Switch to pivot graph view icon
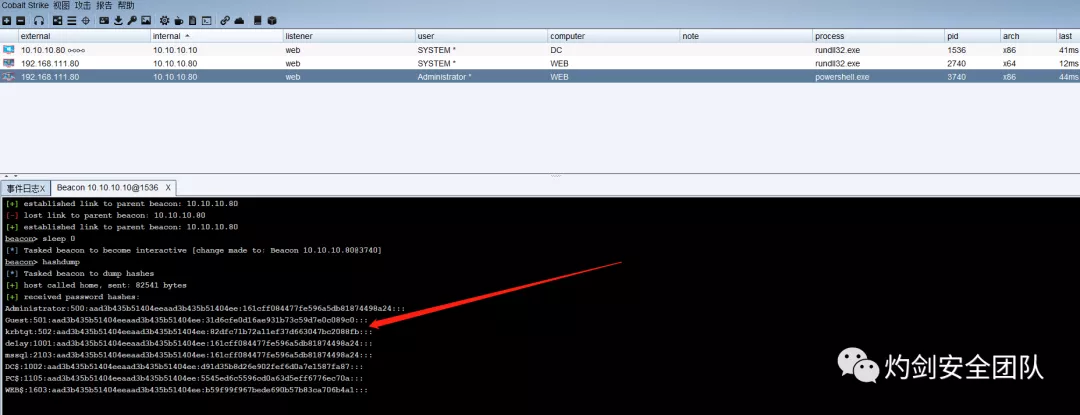The height and width of the screenshot is (415, 1080). point(57,21)
